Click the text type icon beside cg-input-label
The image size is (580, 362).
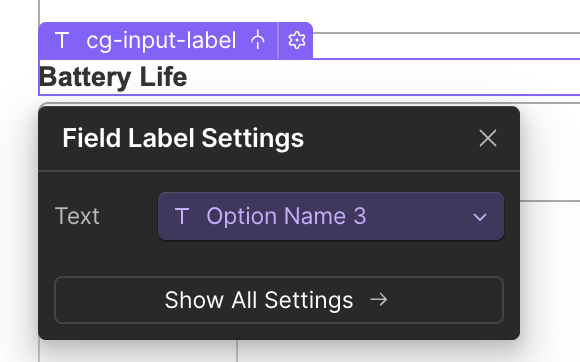pyautogui.click(x=62, y=40)
